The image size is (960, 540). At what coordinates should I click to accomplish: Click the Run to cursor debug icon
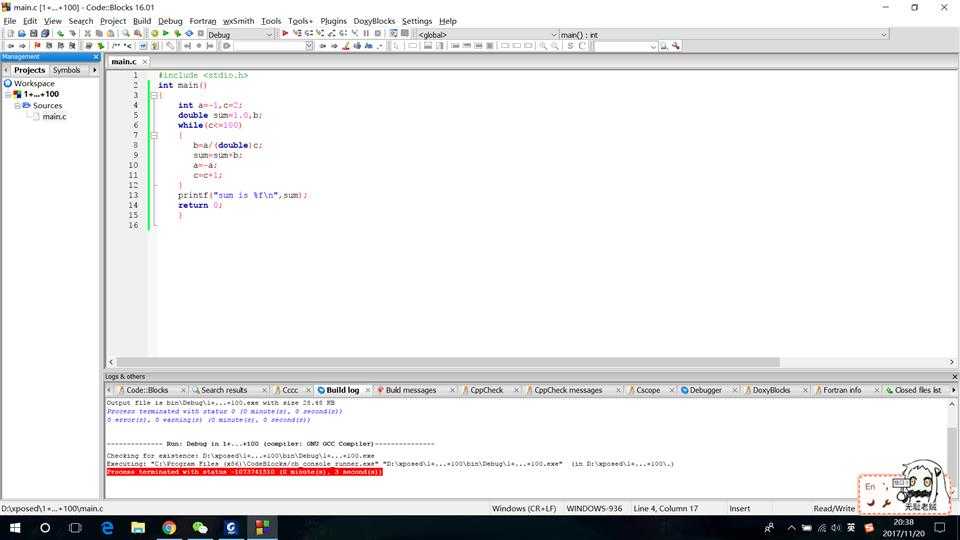click(297, 34)
